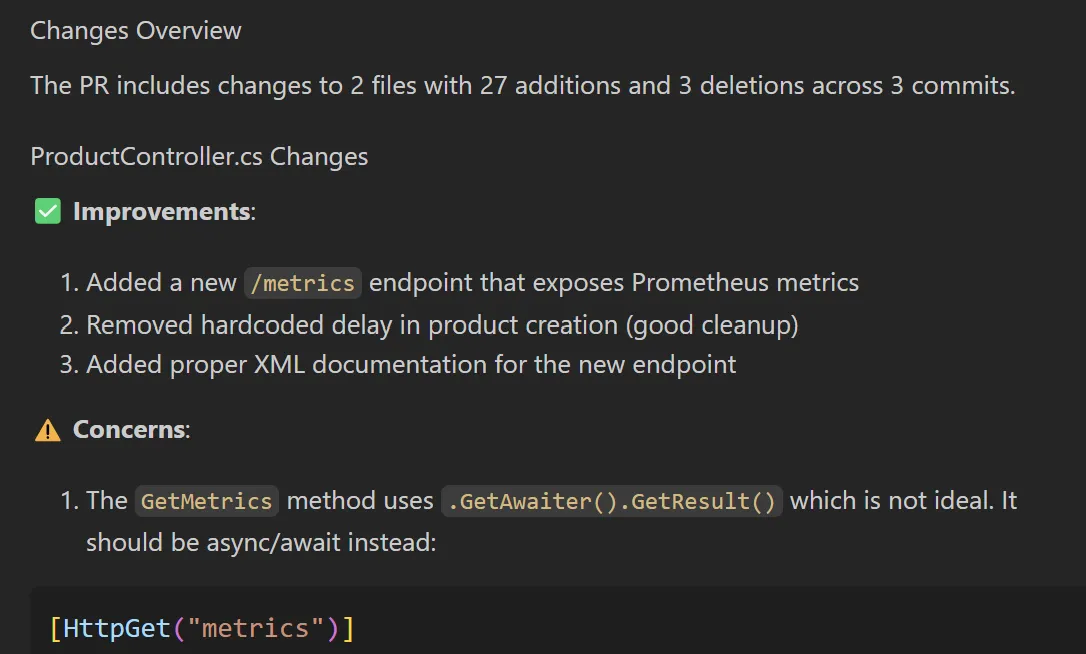This screenshot has width=1086, height=654.
Task: Click the HttpGet attribute name in code block
Action: (x=115, y=629)
